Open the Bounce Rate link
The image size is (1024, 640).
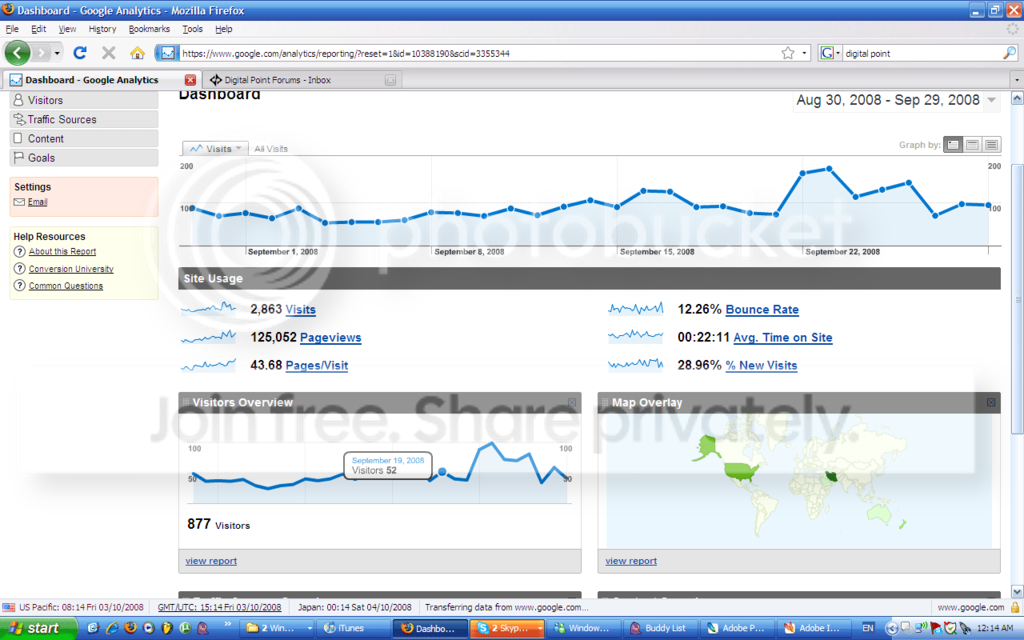[x=762, y=310]
